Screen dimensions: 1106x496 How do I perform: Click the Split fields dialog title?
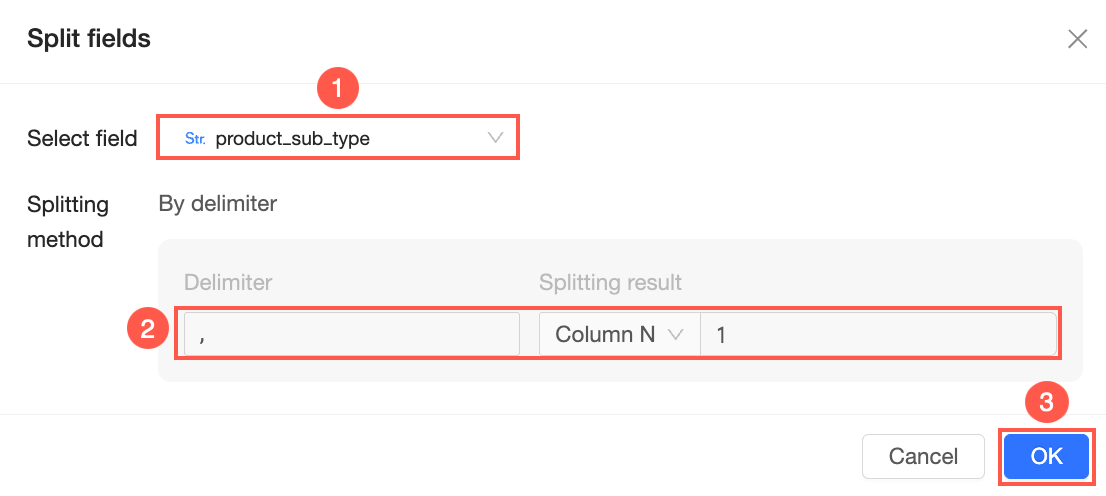pyautogui.click(x=89, y=39)
